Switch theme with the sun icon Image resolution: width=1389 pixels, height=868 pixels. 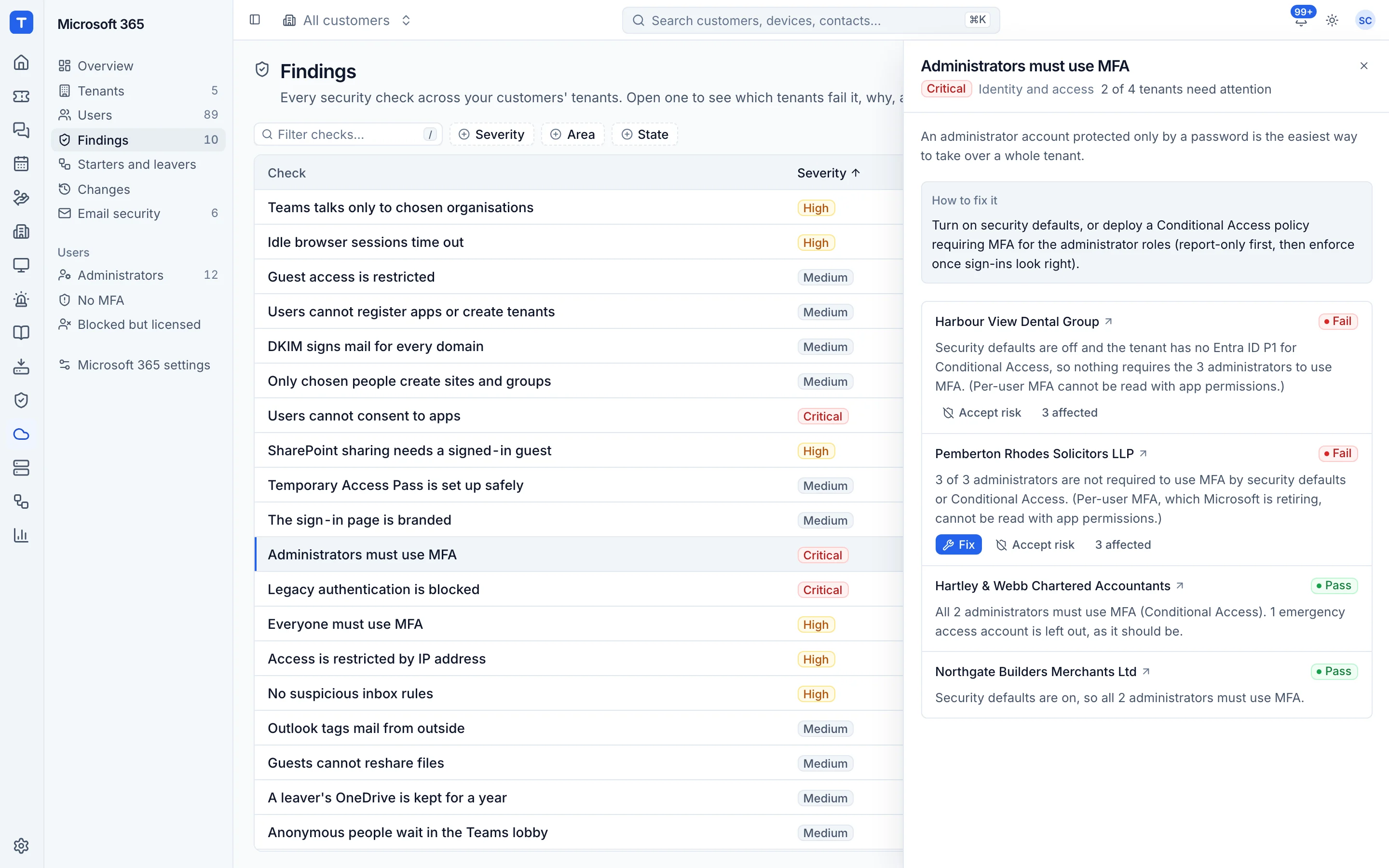coord(1332,20)
